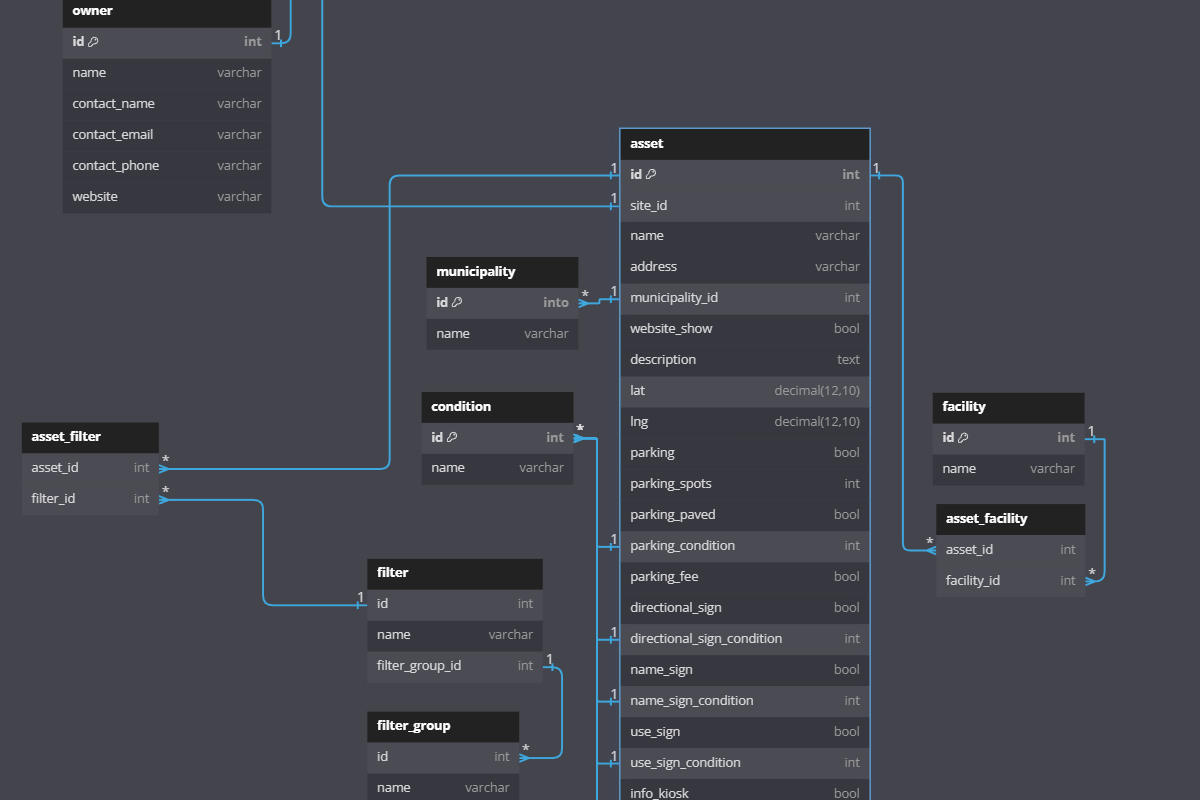Click the municipality name field
The width and height of the screenshot is (1200, 800).
pos(502,334)
